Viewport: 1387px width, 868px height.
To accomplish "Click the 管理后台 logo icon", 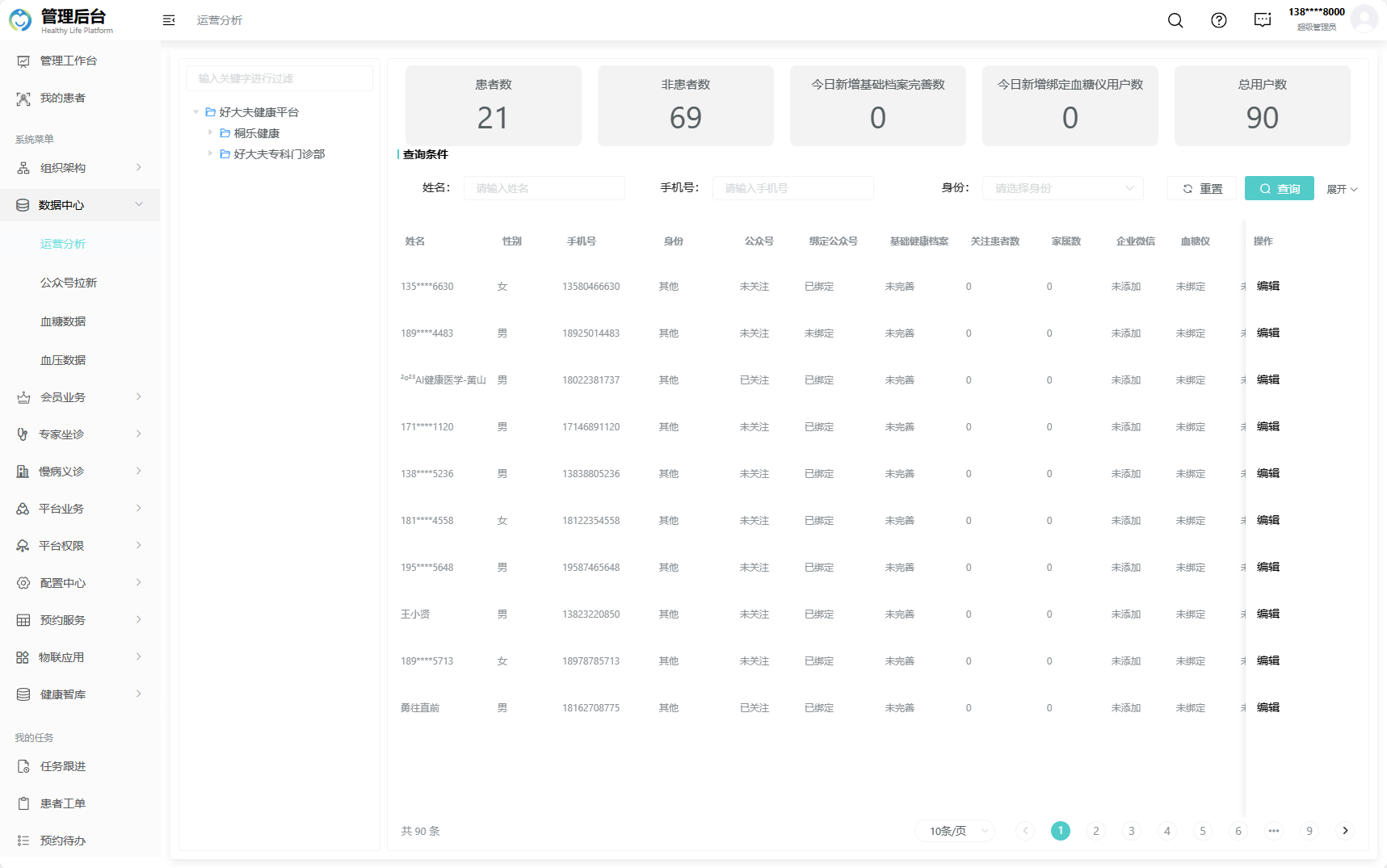I will click(x=20, y=19).
